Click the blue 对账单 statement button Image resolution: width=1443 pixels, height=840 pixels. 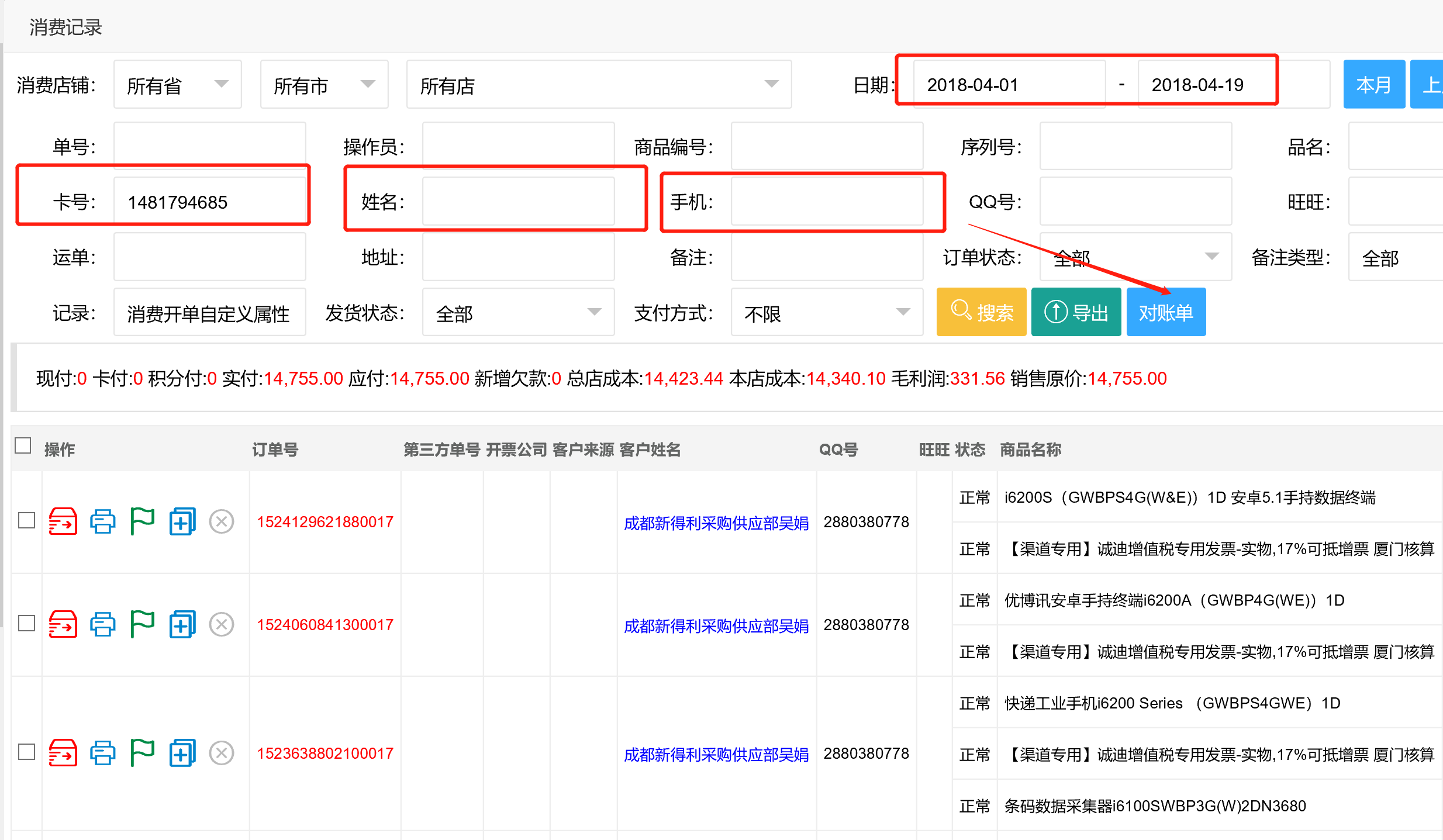1166,312
